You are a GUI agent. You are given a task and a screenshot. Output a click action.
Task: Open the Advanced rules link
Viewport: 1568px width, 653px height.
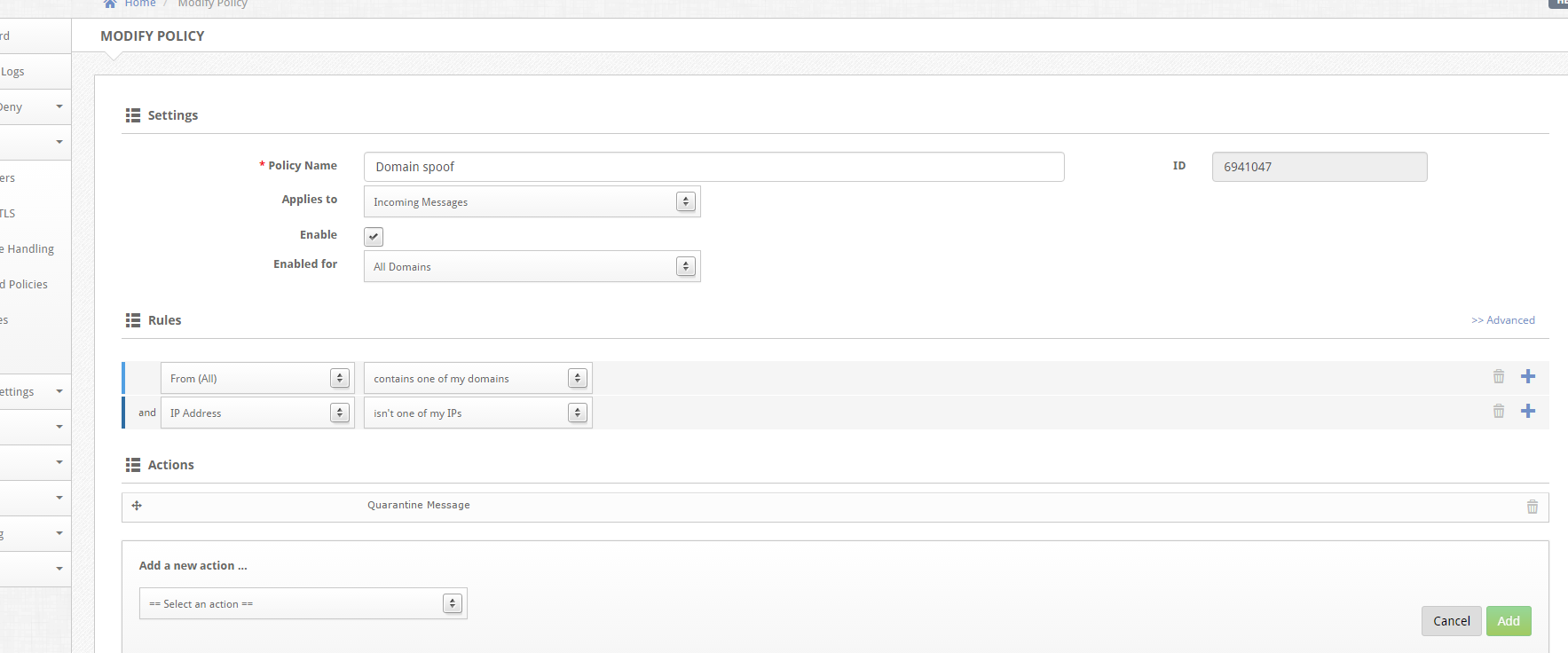pos(1503,320)
